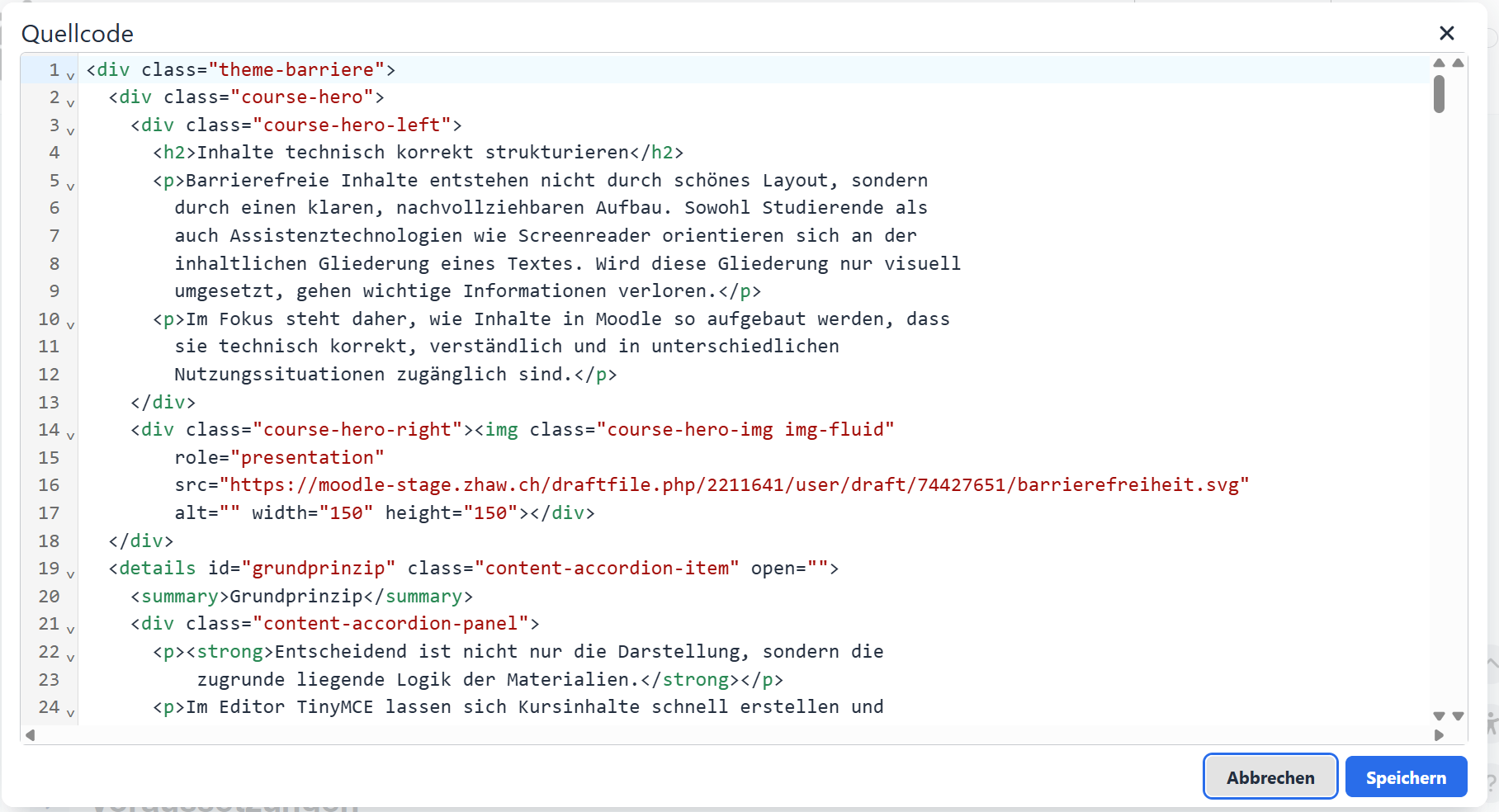The height and width of the screenshot is (812, 1499).
Task: Click line number 16 in the gutter
Action: pyautogui.click(x=50, y=485)
